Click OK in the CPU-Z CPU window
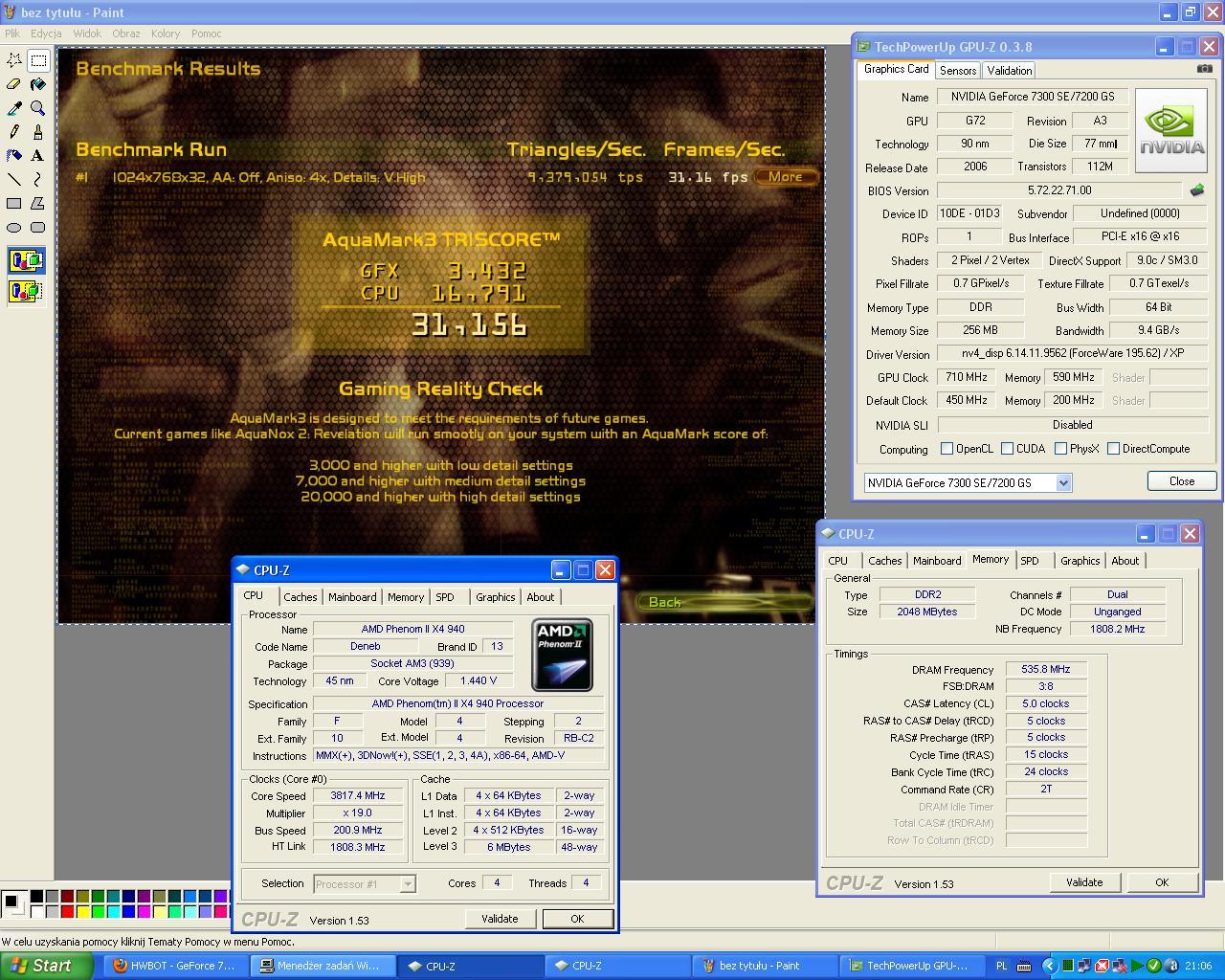Screen dimensions: 1225x980 (x=577, y=919)
